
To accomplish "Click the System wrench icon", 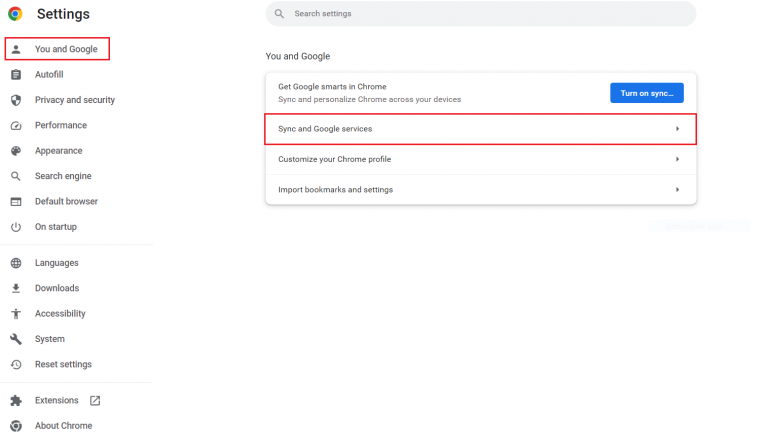I will [x=16, y=339].
